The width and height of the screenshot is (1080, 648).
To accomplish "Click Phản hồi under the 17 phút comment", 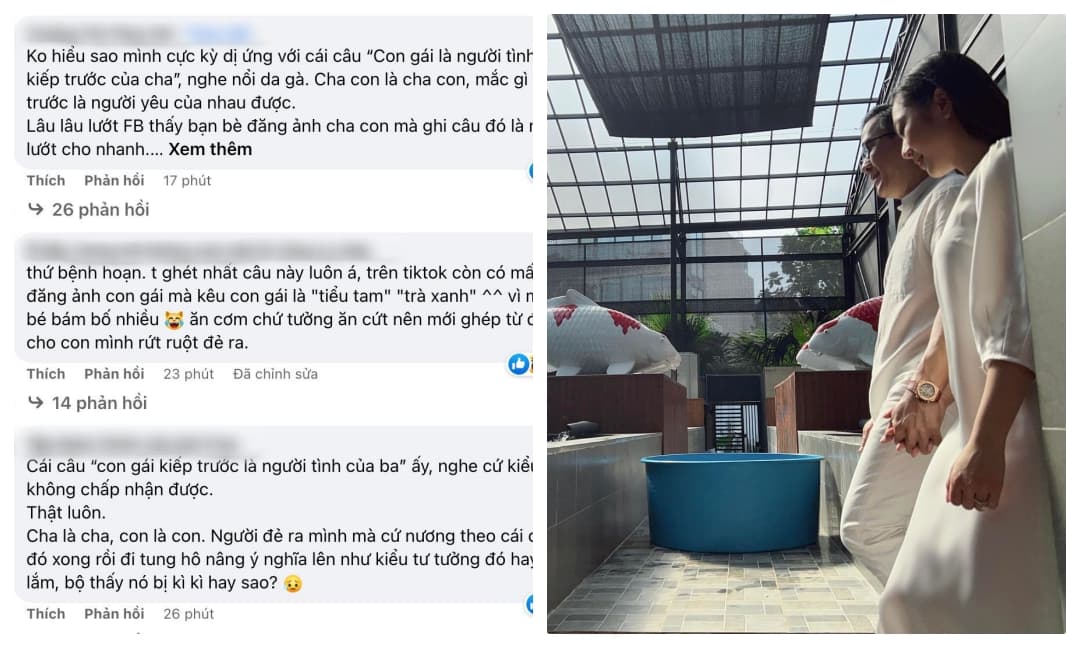I will (x=114, y=180).
